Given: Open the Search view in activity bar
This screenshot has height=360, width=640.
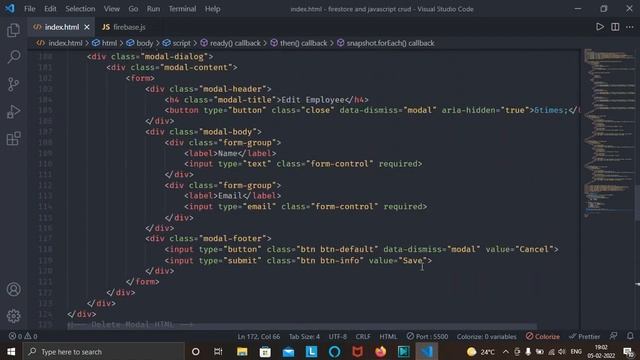Looking at the screenshot, I should [x=13, y=57].
